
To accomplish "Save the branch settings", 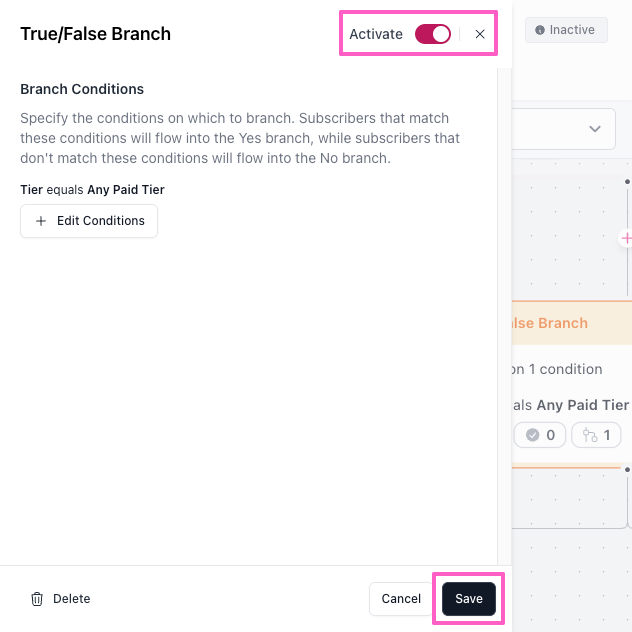I will [x=469, y=599].
